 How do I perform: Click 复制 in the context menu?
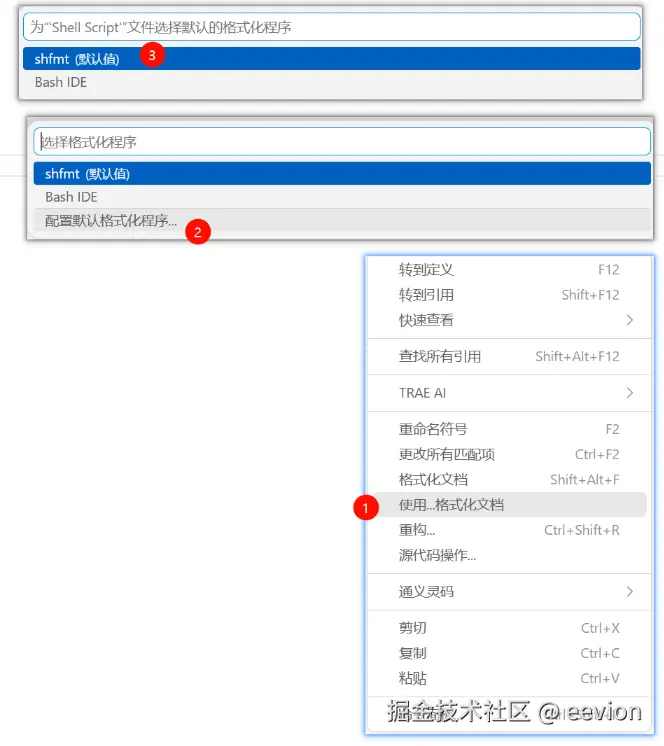509,653
